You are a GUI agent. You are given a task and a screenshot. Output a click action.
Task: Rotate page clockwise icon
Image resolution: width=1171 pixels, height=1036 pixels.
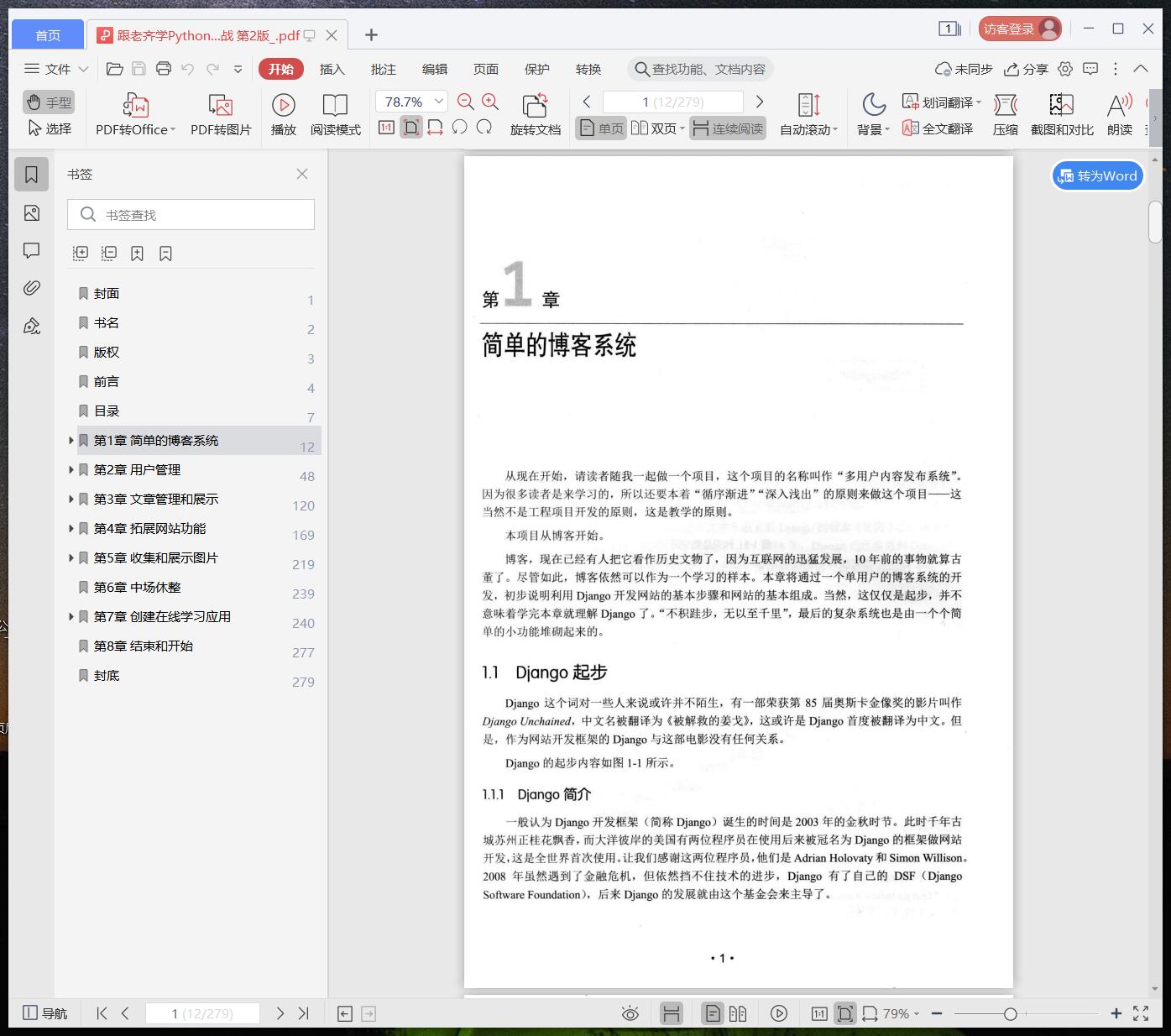click(x=484, y=128)
